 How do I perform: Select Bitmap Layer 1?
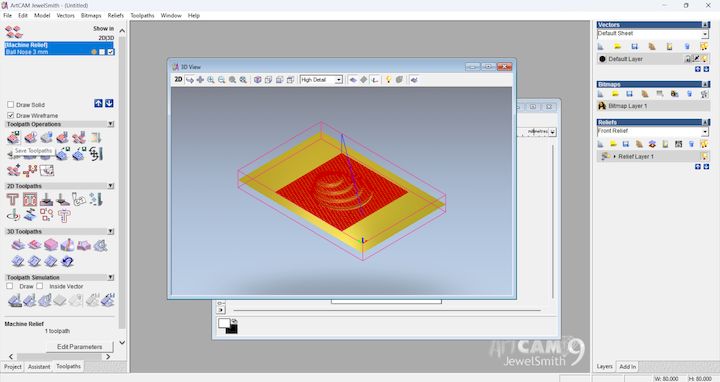click(653, 106)
